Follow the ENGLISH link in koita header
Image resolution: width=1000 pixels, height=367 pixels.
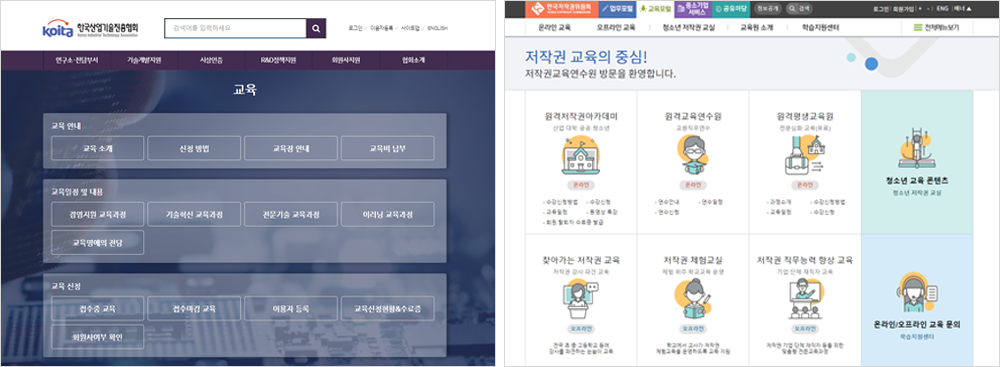pos(438,28)
